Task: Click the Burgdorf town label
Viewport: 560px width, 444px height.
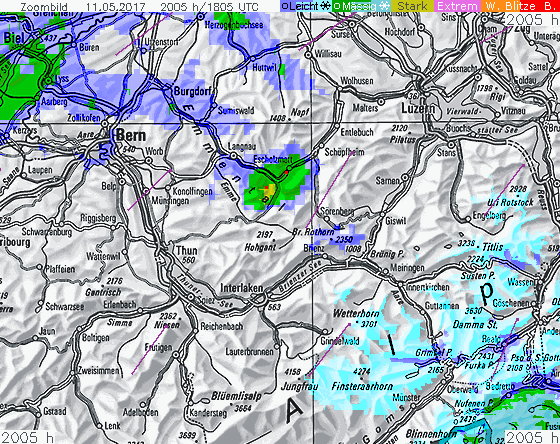Action: tap(192, 91)
